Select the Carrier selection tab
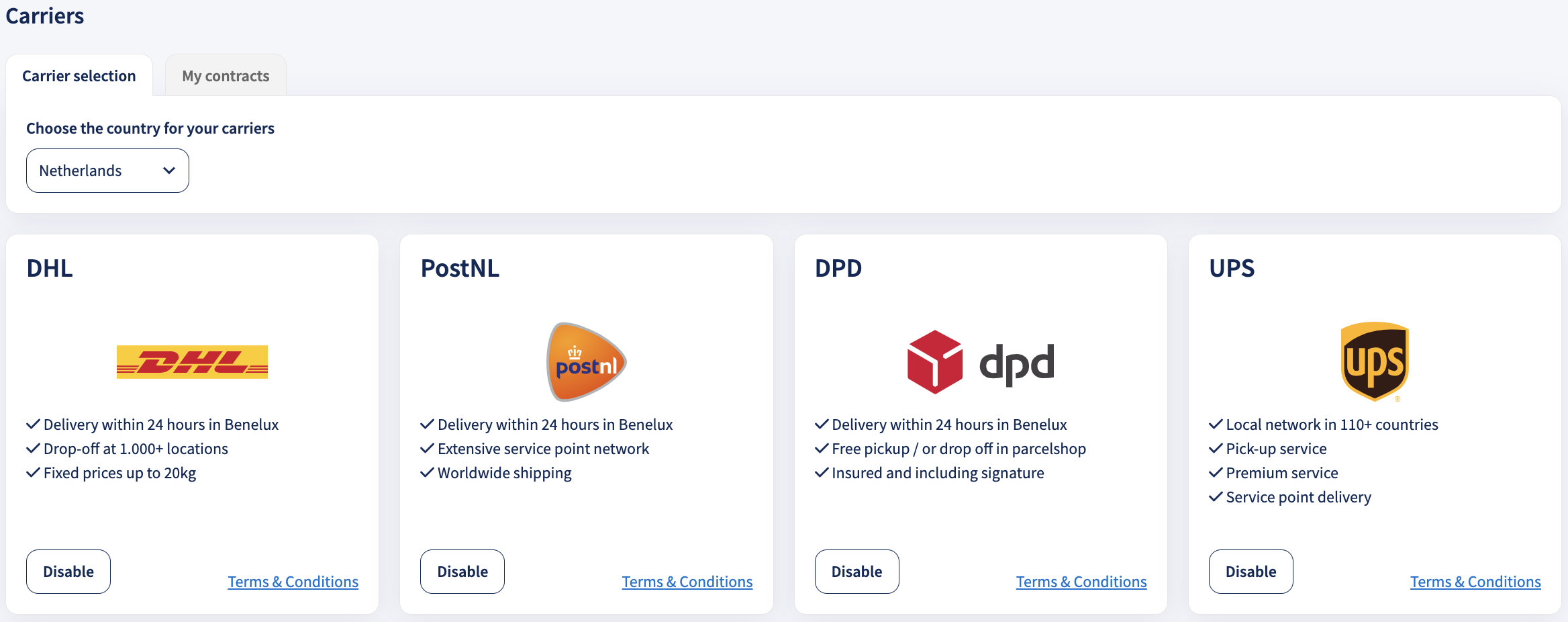 (x=79, y=76)
